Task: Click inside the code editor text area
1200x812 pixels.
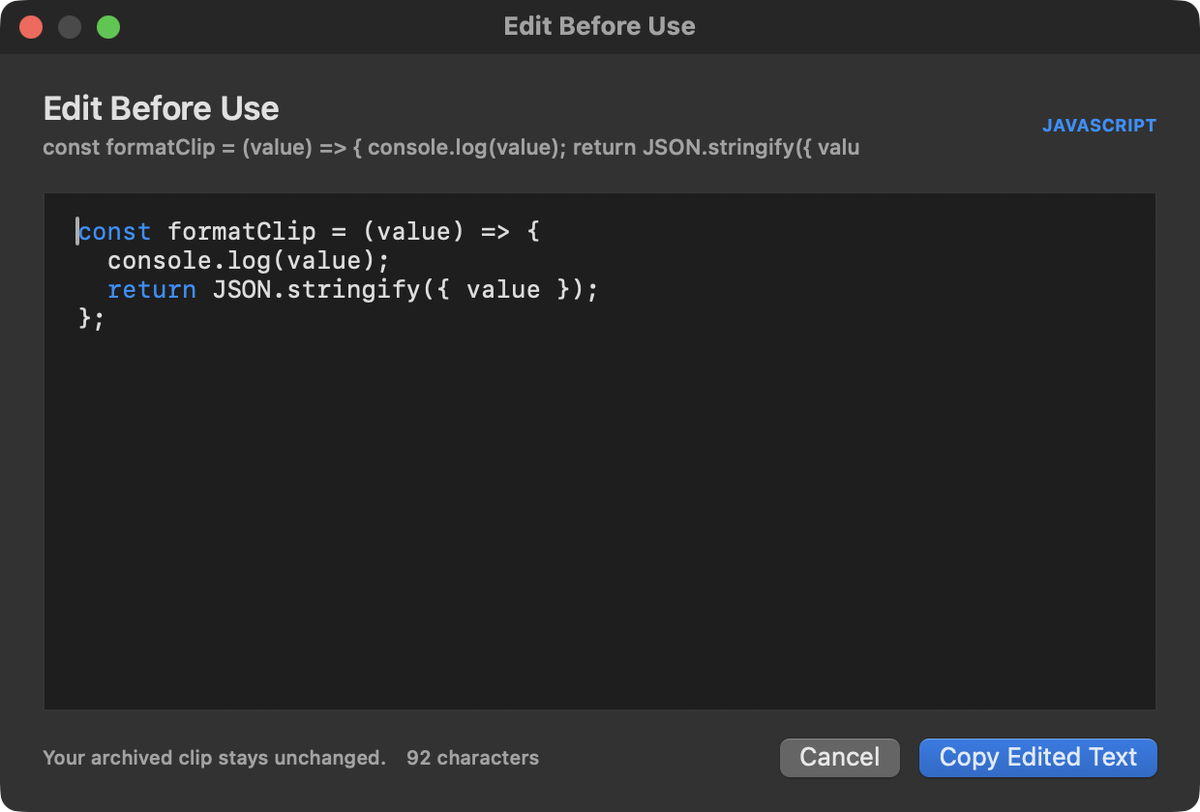Action: pyautogui.click(x=600, y=451)
